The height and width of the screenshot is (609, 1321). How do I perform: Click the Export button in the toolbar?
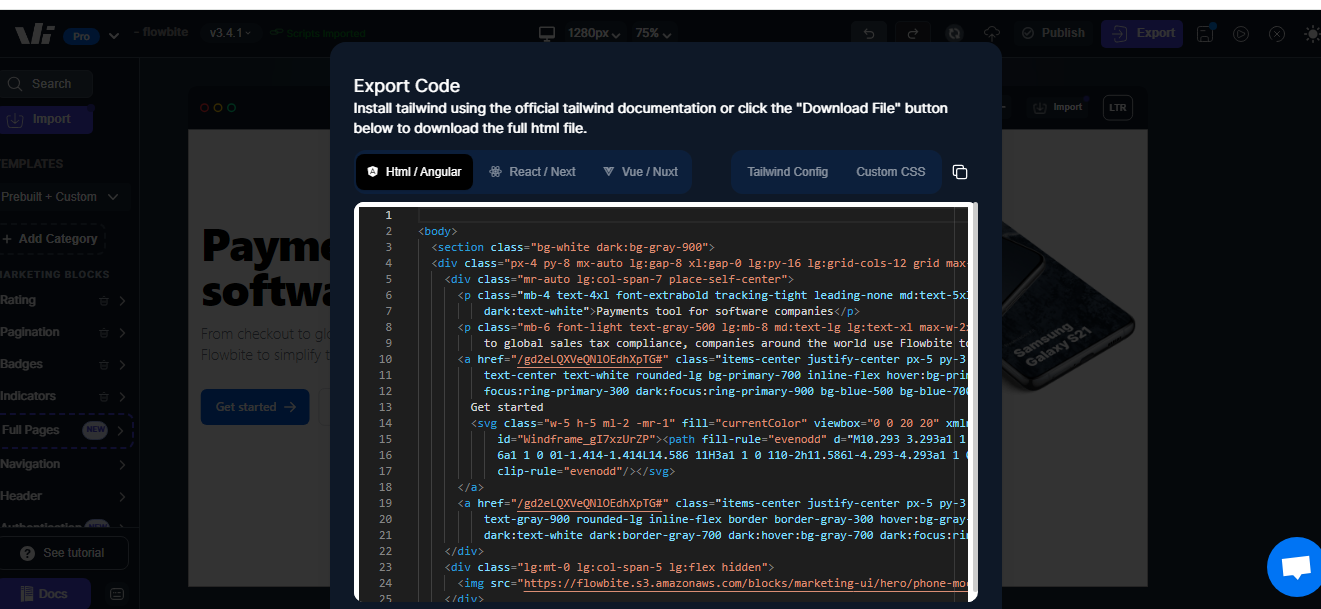point(1142,33)
